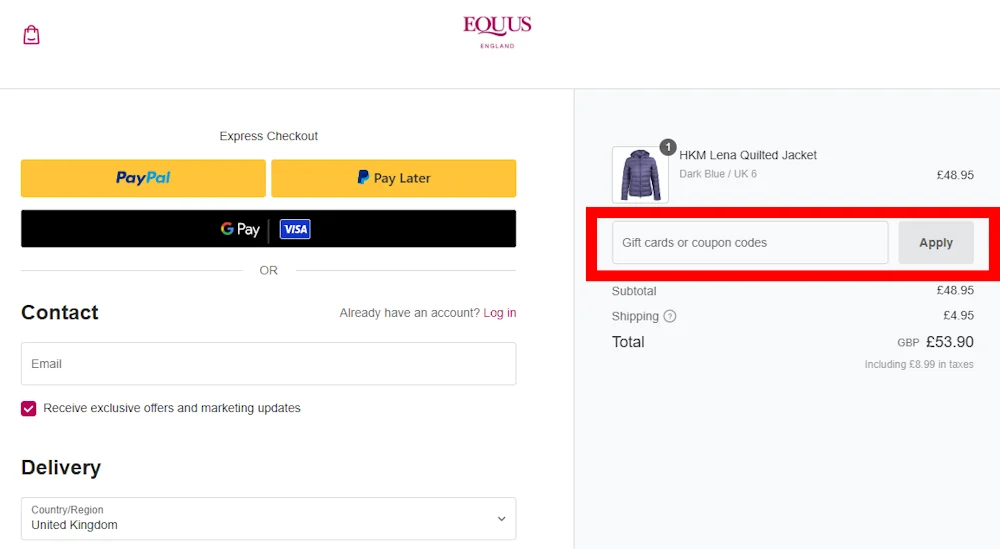Viewport: 1000px width, 549px height.
Task: Click the Equus England logo
Action: click(x=497, y=33)
